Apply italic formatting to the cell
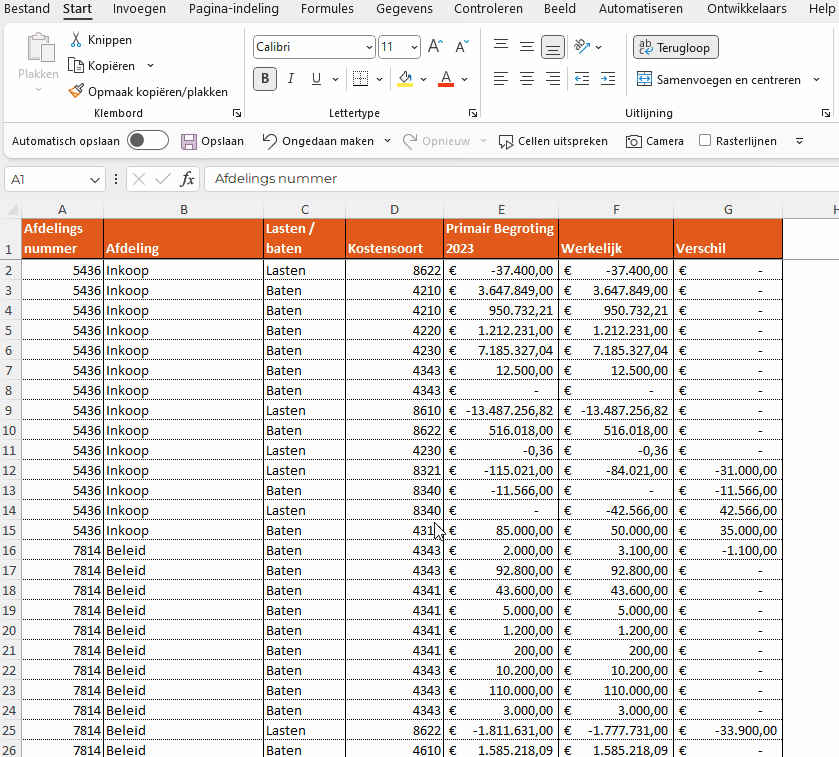 tap(291, 79)
